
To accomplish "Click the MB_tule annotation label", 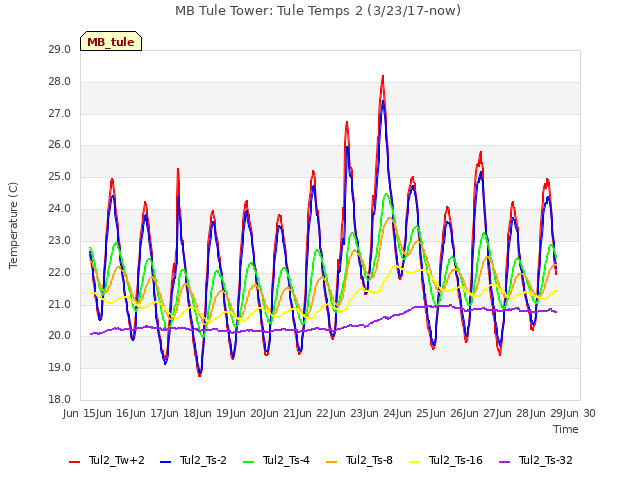I will pyautogui.click(x=111, y=41).
